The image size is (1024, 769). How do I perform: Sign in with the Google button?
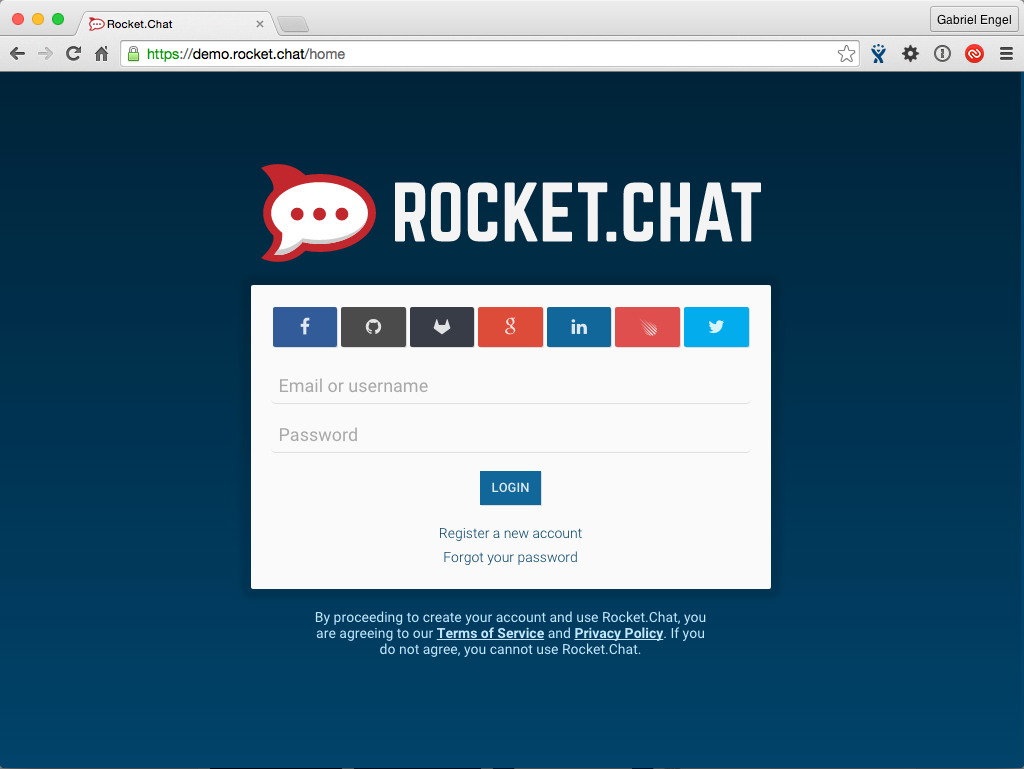(x=510, y=327)
